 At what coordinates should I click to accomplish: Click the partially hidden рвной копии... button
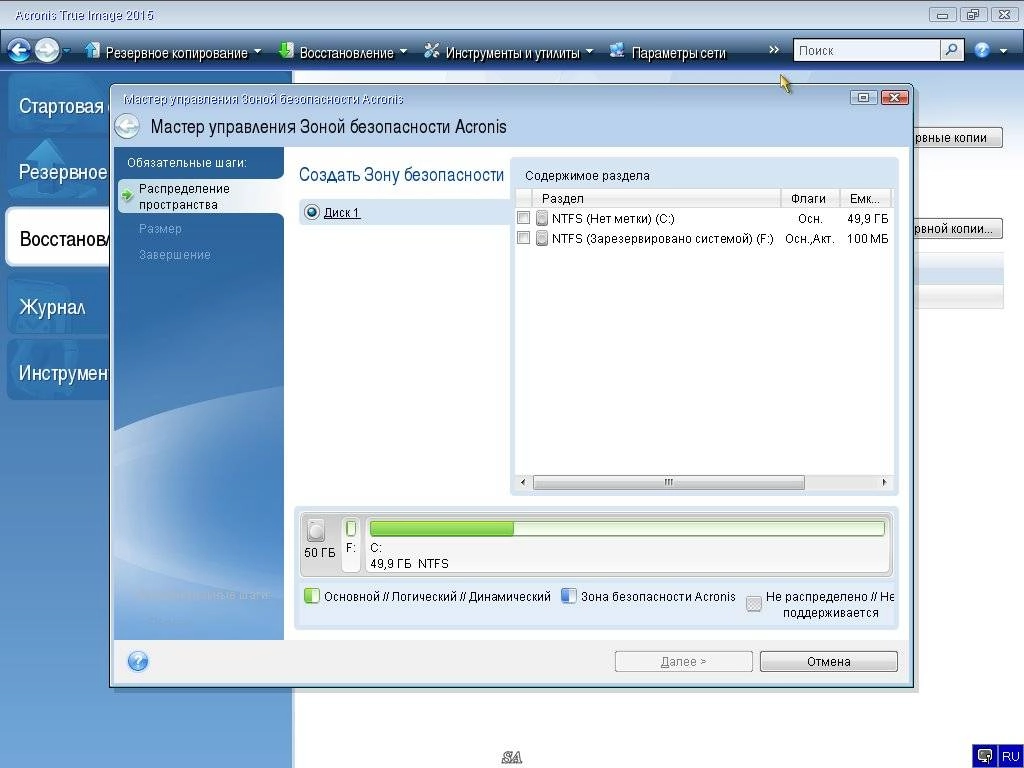[958, 229]
